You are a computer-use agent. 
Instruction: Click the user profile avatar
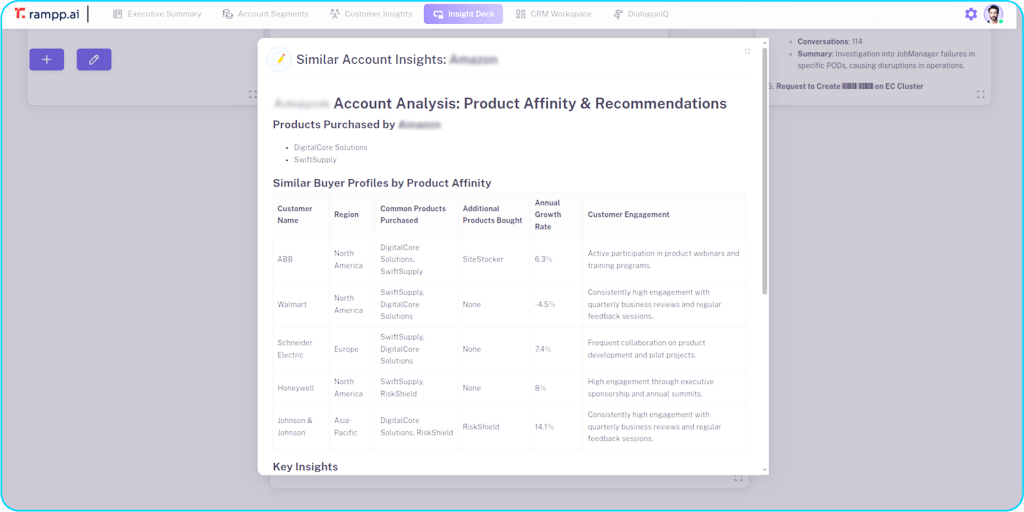(992, 14)
